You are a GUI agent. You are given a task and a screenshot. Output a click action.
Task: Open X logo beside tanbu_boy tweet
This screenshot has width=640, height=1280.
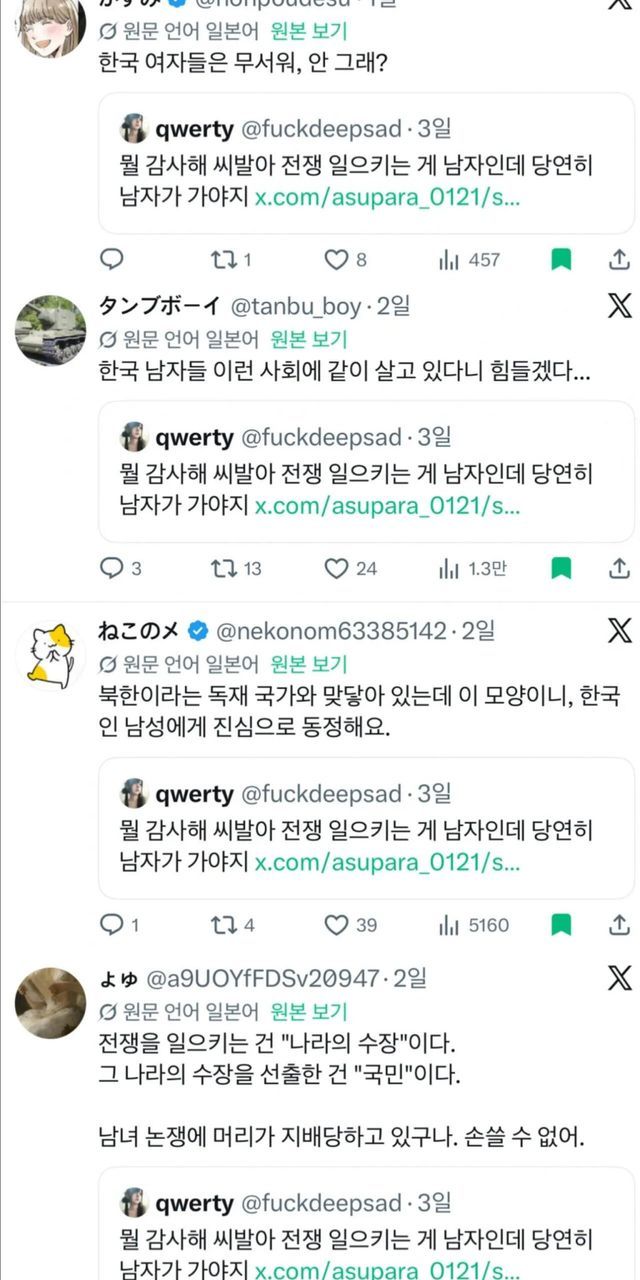coord(619,306)
